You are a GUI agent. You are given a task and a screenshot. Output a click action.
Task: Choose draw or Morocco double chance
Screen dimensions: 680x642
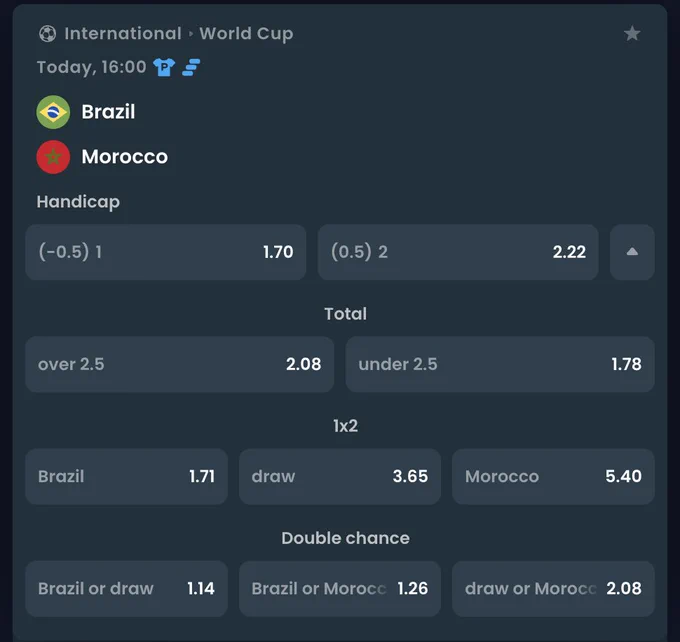click(x=553, y=589)
